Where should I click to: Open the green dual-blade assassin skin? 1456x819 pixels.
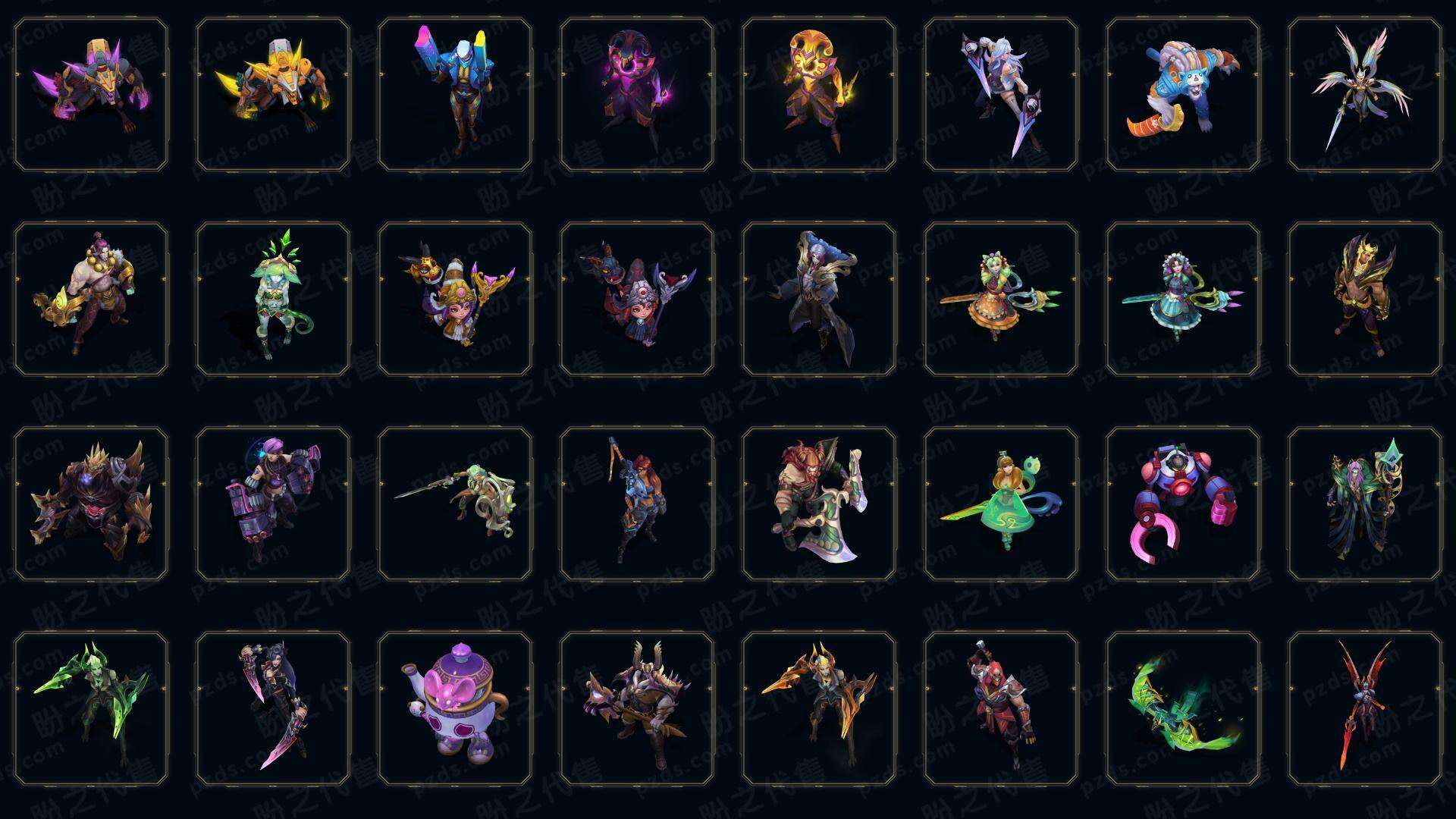coord(91,708)
